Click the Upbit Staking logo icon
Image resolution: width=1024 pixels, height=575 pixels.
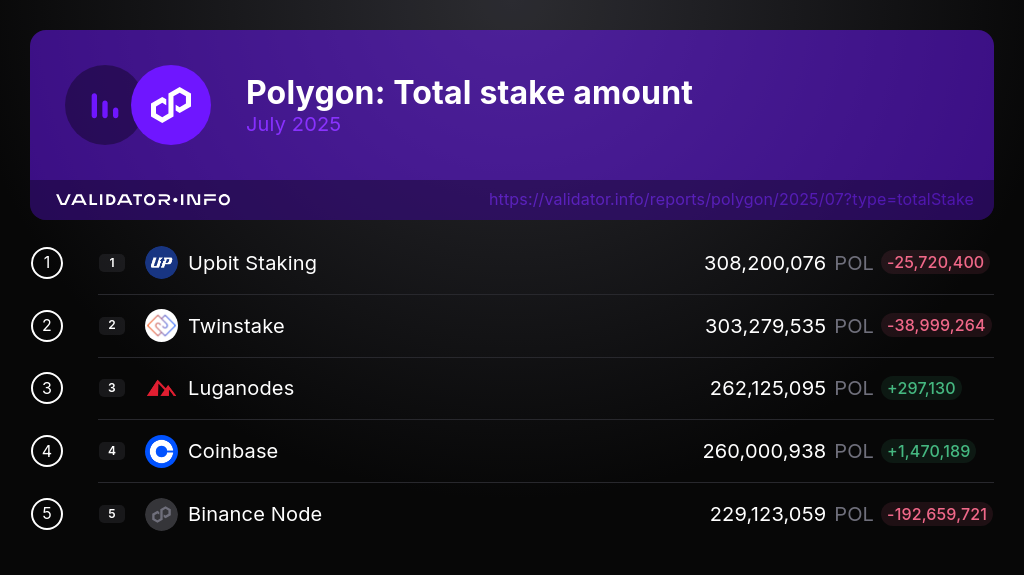(x=161, y=263)
